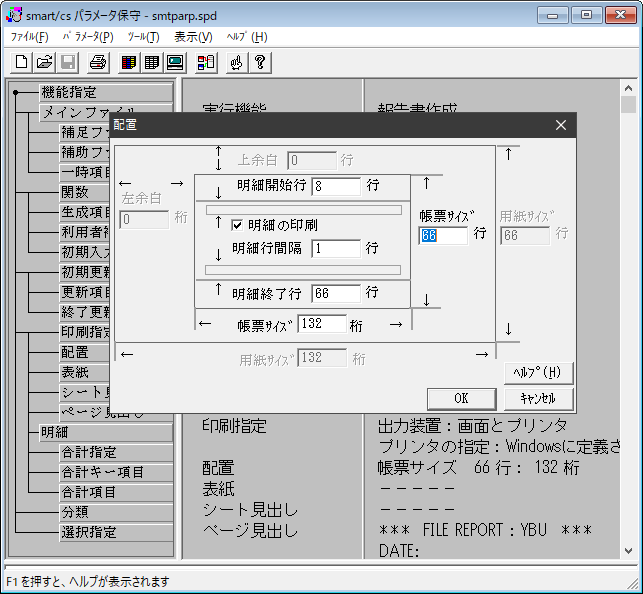
Task: Click the table grid toolbar icon
Action: [x=151, y=63]
